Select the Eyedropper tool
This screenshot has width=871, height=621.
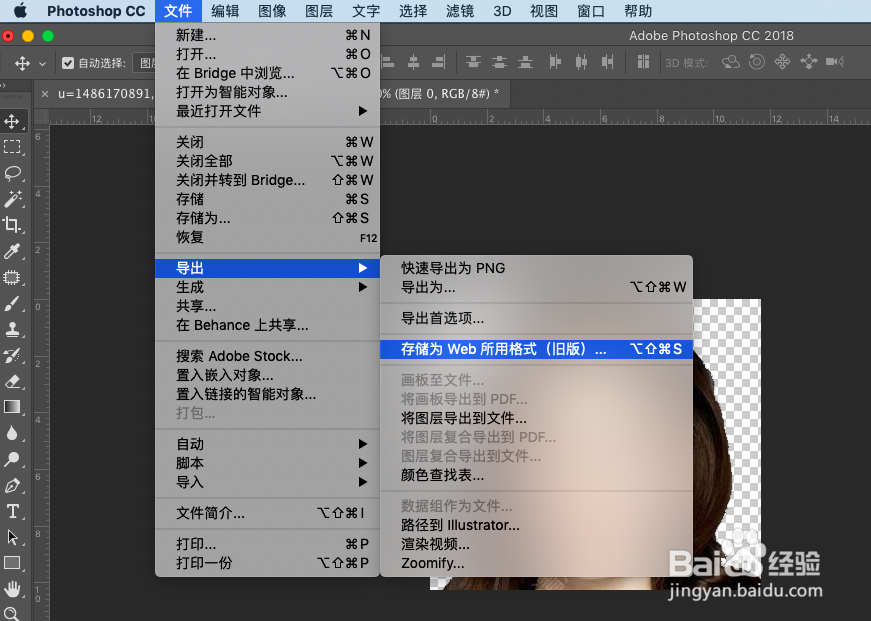pos(14,250)
